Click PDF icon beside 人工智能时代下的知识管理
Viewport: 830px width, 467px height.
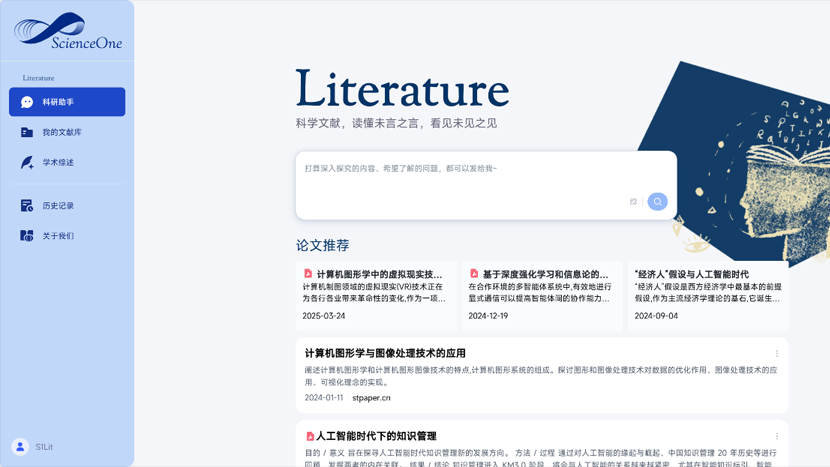coord(310,436)
